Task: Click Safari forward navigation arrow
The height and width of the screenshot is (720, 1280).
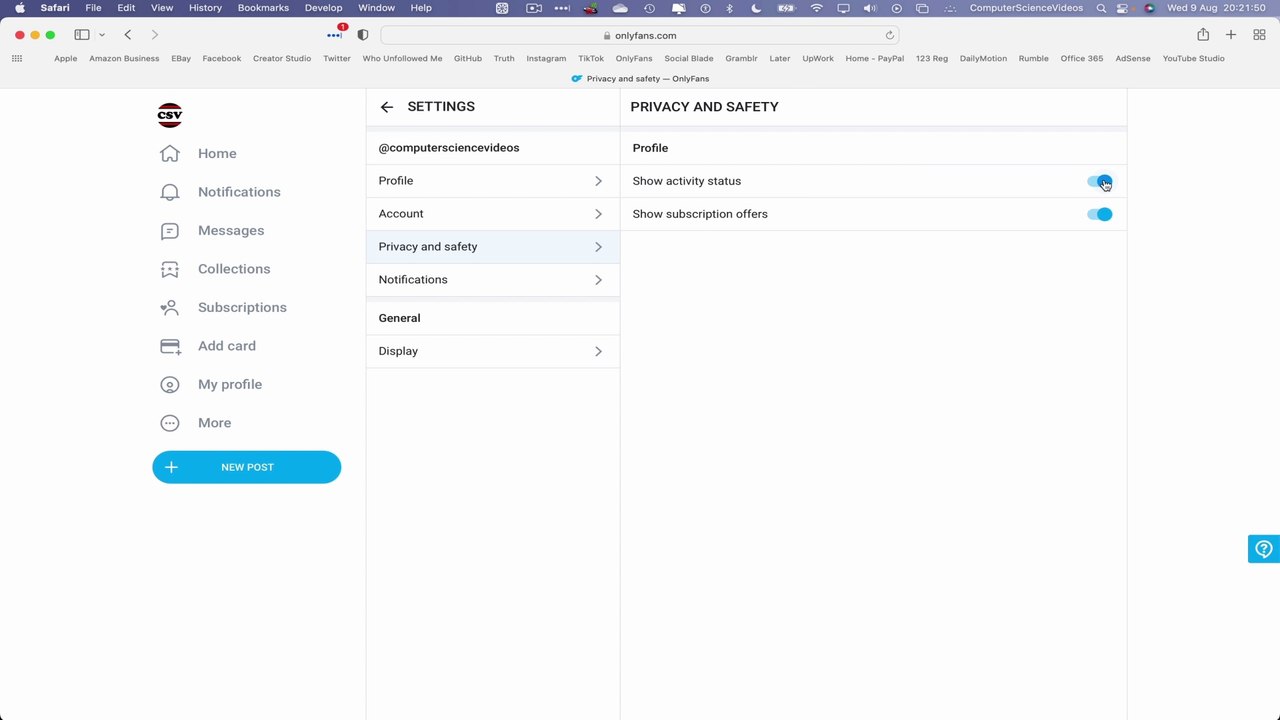Action: point(154,35)
